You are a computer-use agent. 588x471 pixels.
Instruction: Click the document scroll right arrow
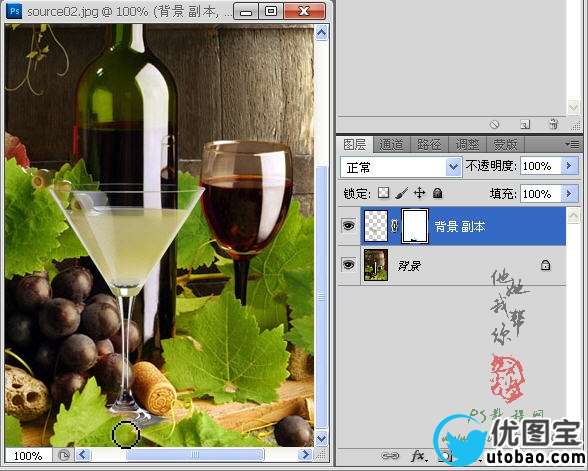click(x=305, y=455)
